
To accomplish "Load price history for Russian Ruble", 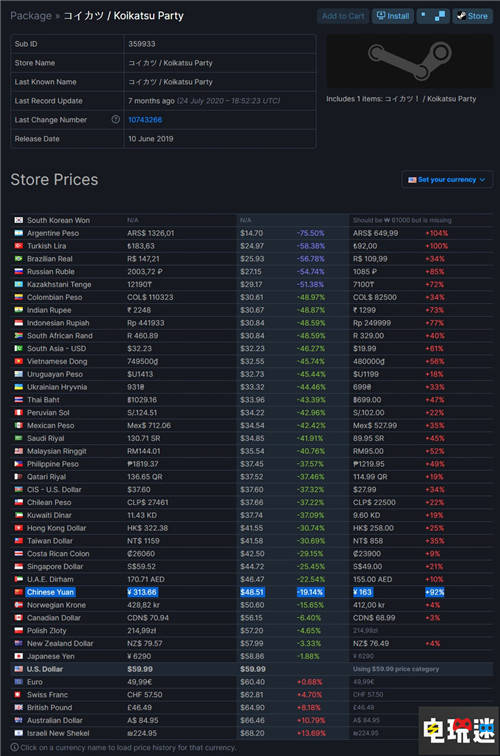I will (51, 272).
